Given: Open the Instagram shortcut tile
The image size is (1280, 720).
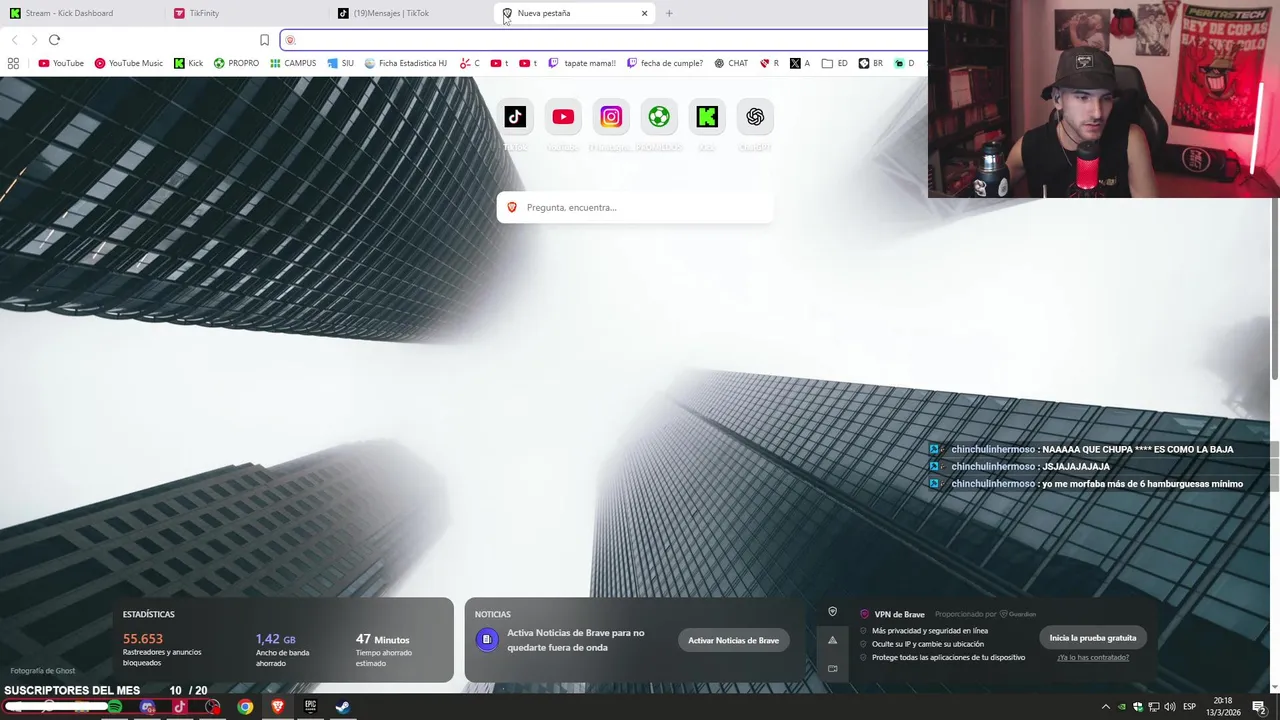Looking at the screenshot, I should pos(611,117).
